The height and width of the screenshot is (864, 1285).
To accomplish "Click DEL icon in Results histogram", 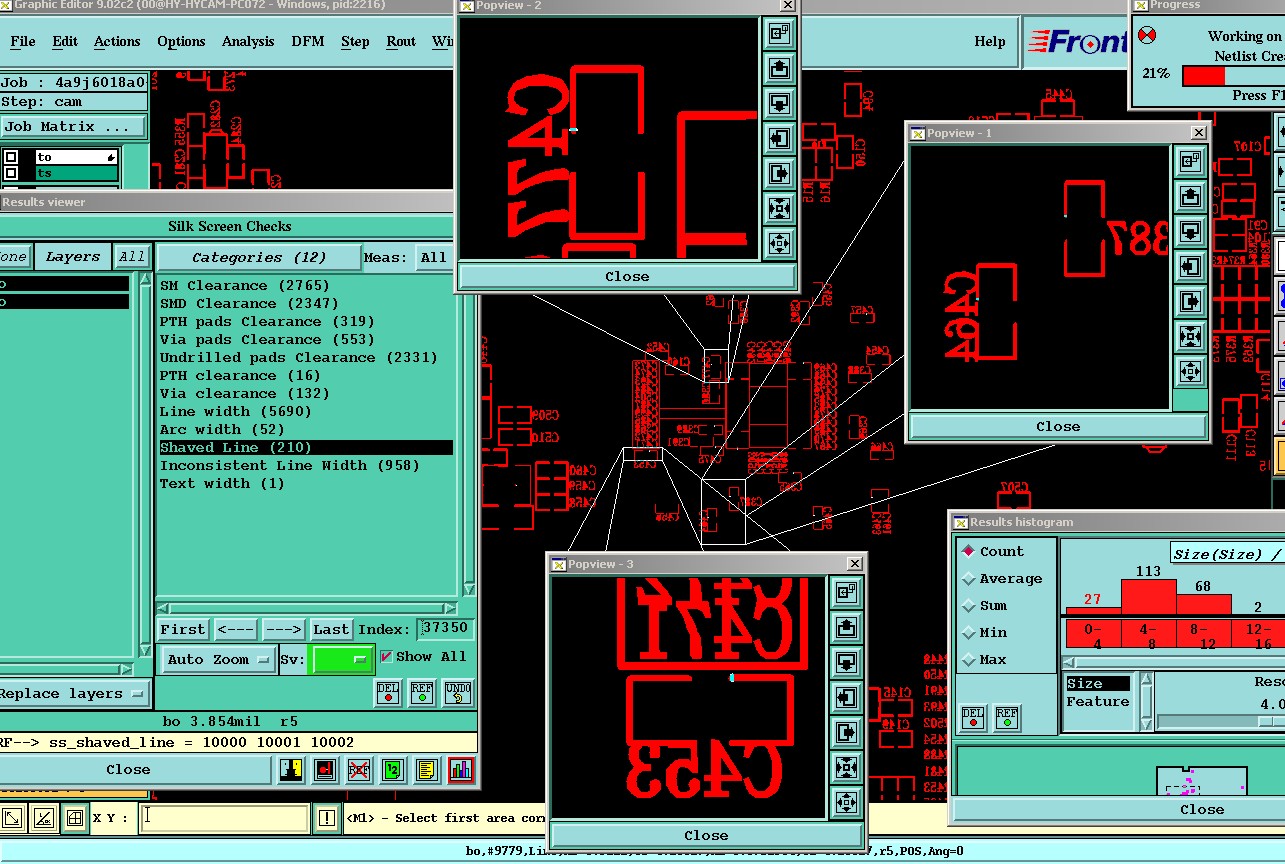I will pyautogui.click(x=972, y=717).
